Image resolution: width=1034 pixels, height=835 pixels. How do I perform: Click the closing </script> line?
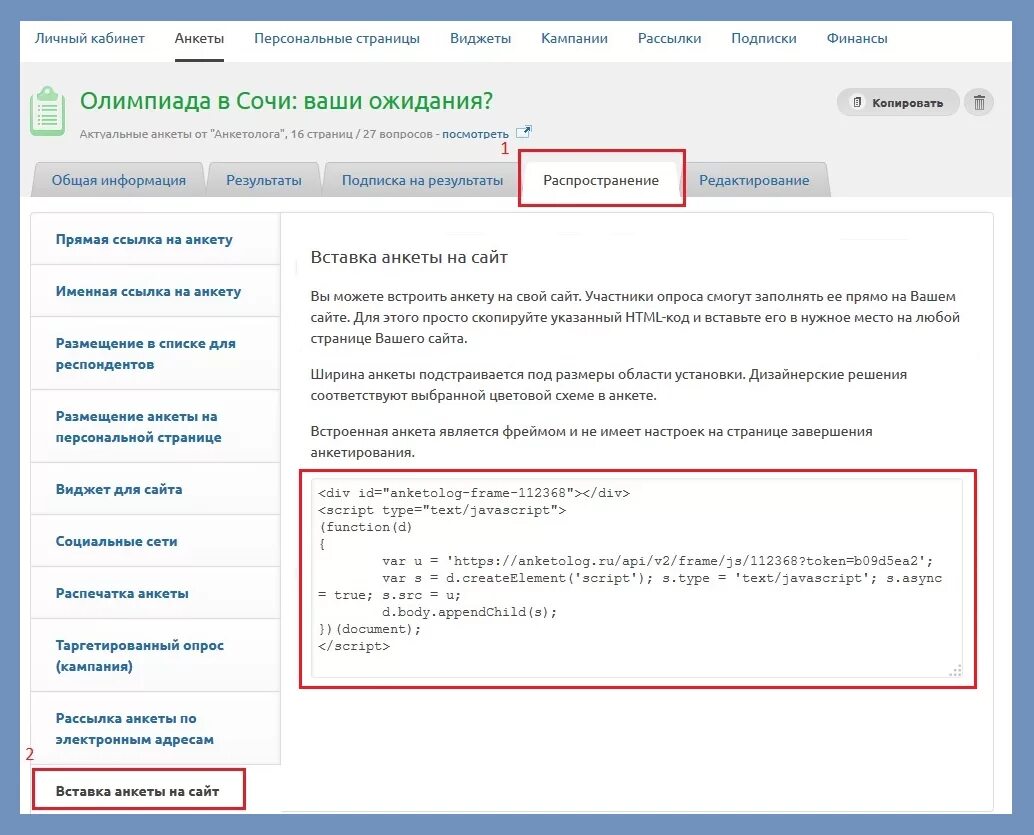click(353, 646)
